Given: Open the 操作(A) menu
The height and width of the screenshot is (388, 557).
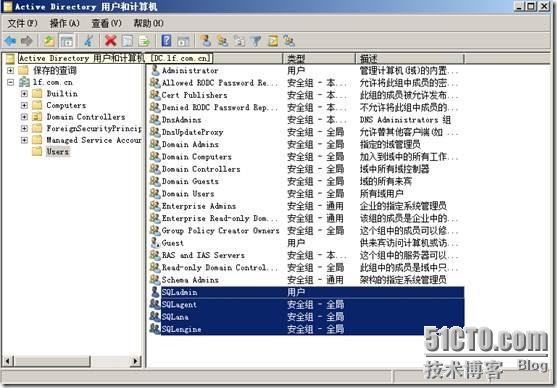Looking at the screenshot, I should click(x=64, y=23).
